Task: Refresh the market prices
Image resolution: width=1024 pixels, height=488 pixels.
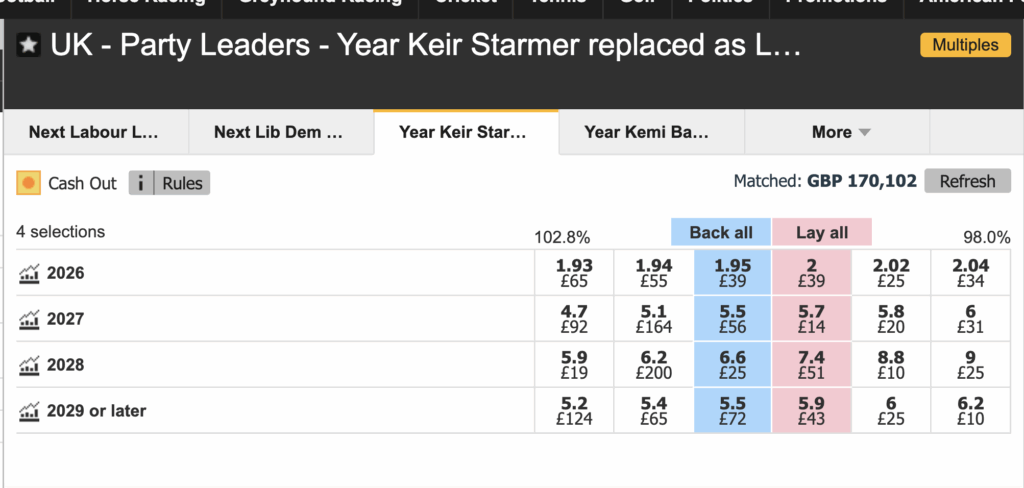Action: 967,181
